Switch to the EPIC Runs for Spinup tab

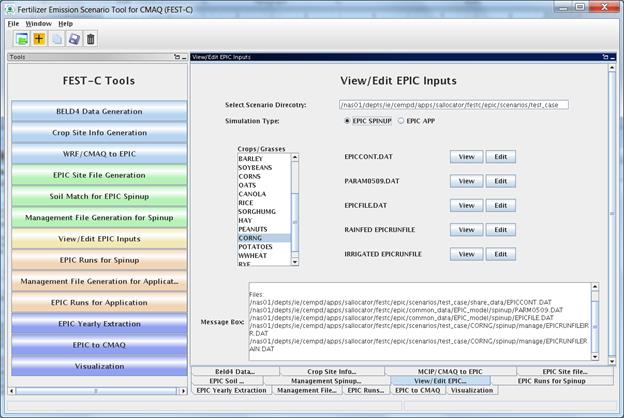pos(552,381)
